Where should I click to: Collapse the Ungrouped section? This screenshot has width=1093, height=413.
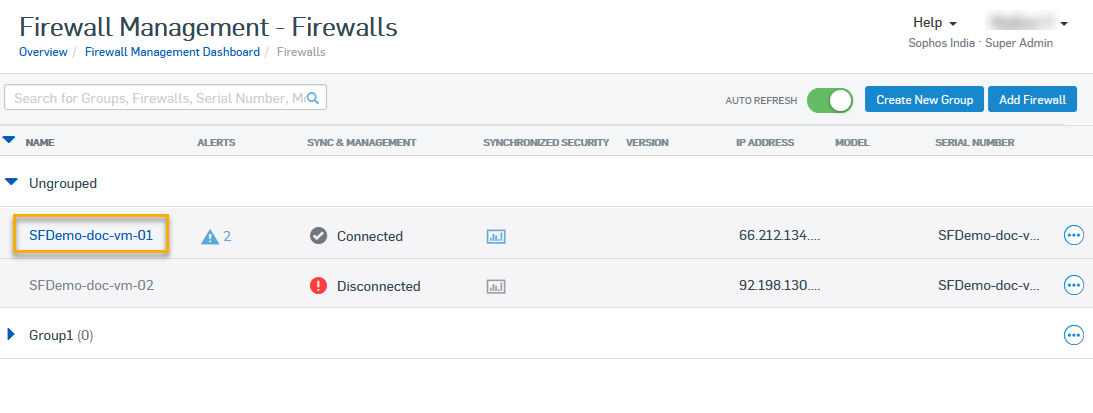pos(12,183)
